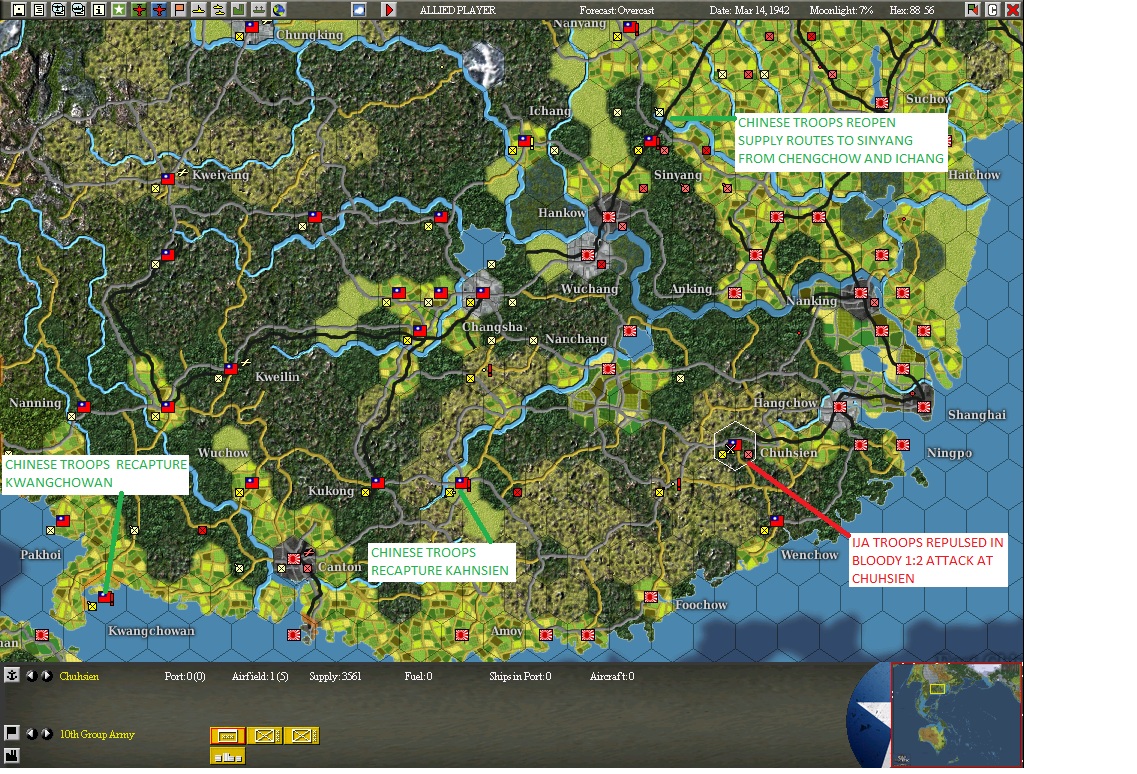Click the factory icon in bottom-left corner
The width and height of the screenshot is (1137, 774).
pyautogui.click(x=11, y=756)
